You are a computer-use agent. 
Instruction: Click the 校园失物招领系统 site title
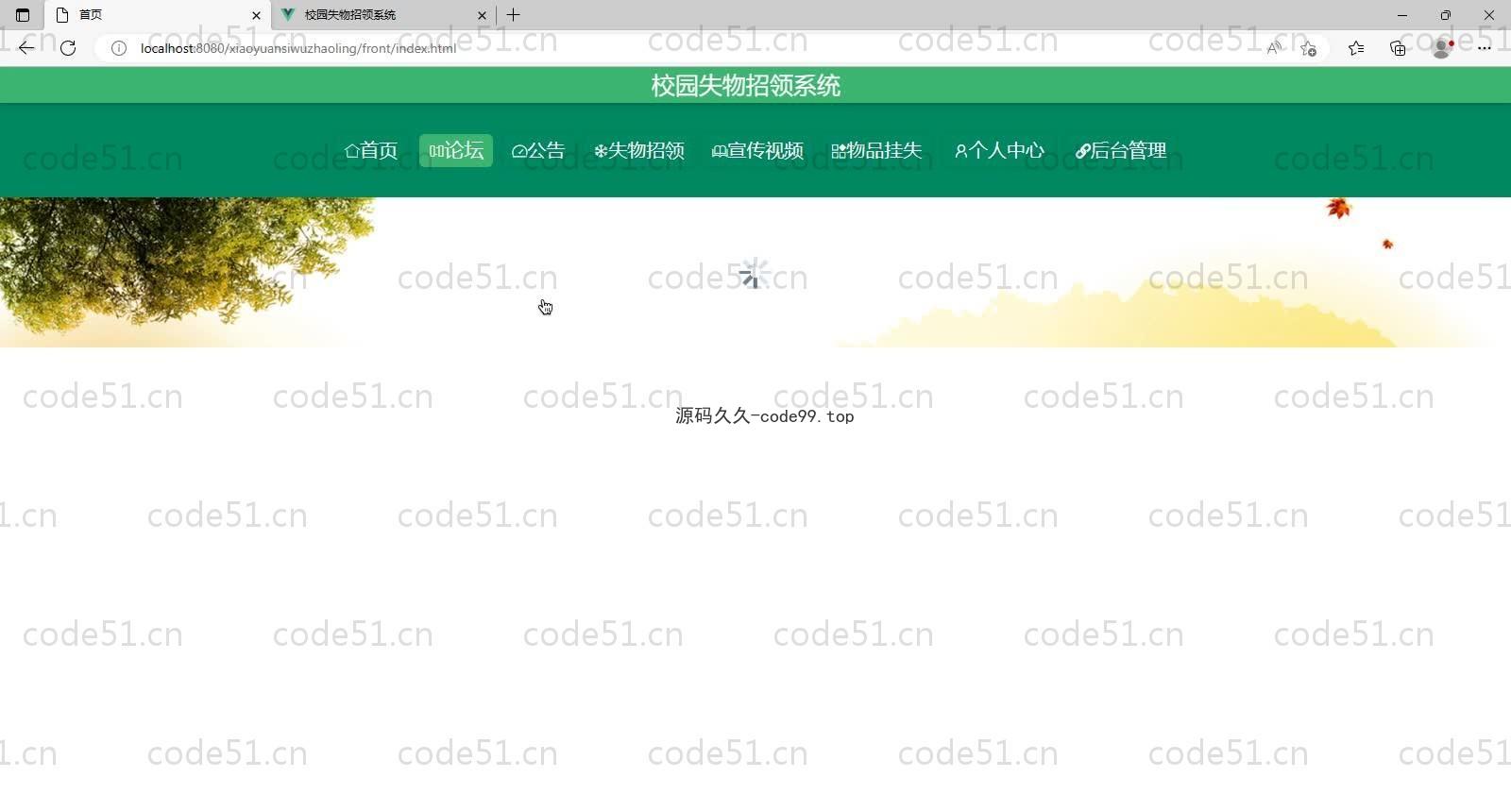click(x=746, y=86)
